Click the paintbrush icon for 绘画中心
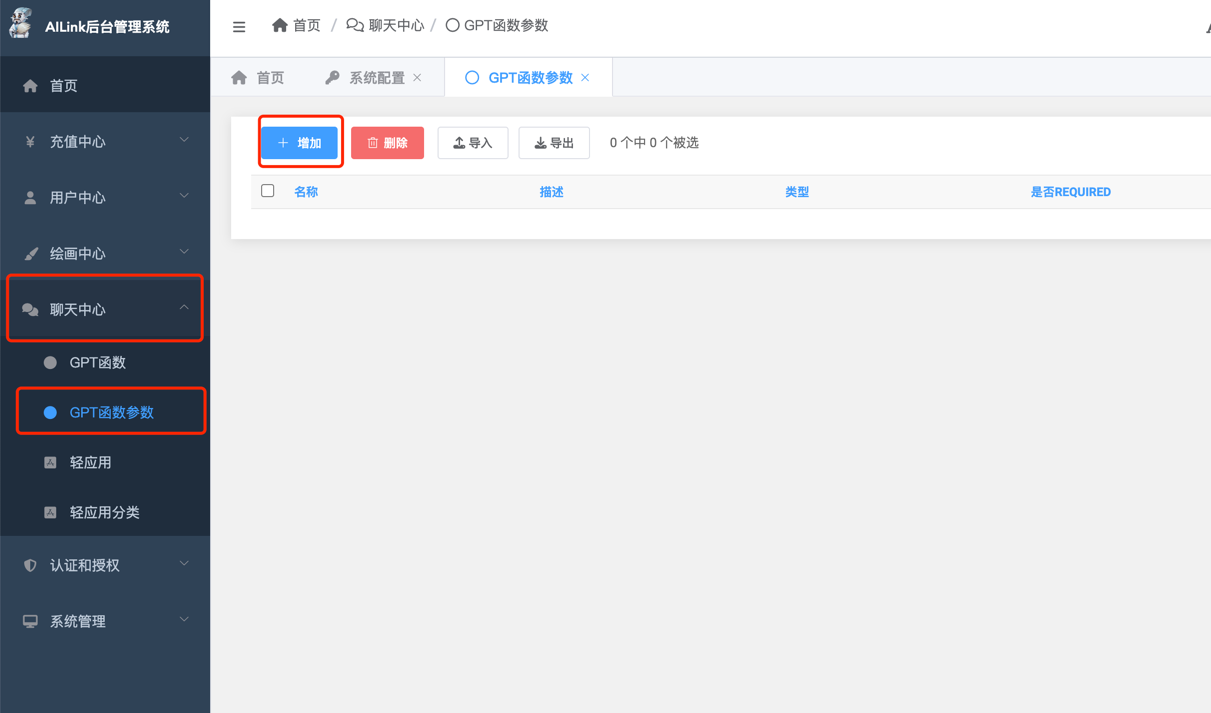This screenshot has width=1211, height=713. click(x=30, y=254)
